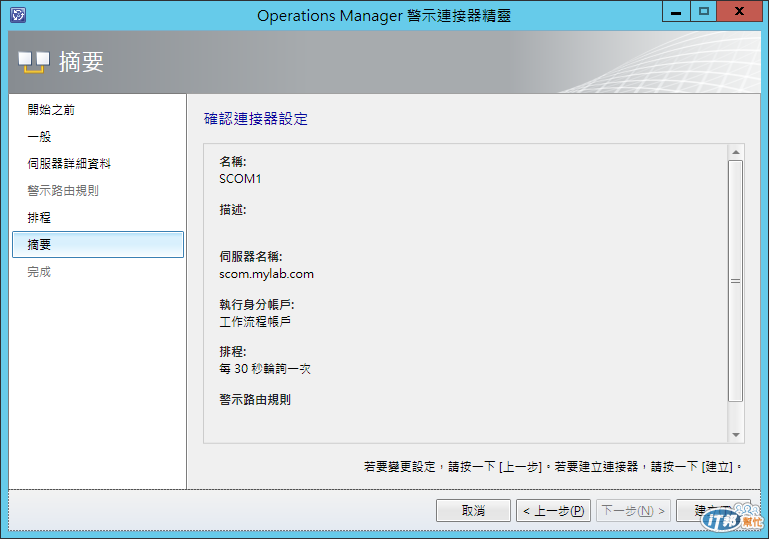
Task: Select 伺服器詳細資料 step
Action: pos(69,164)
